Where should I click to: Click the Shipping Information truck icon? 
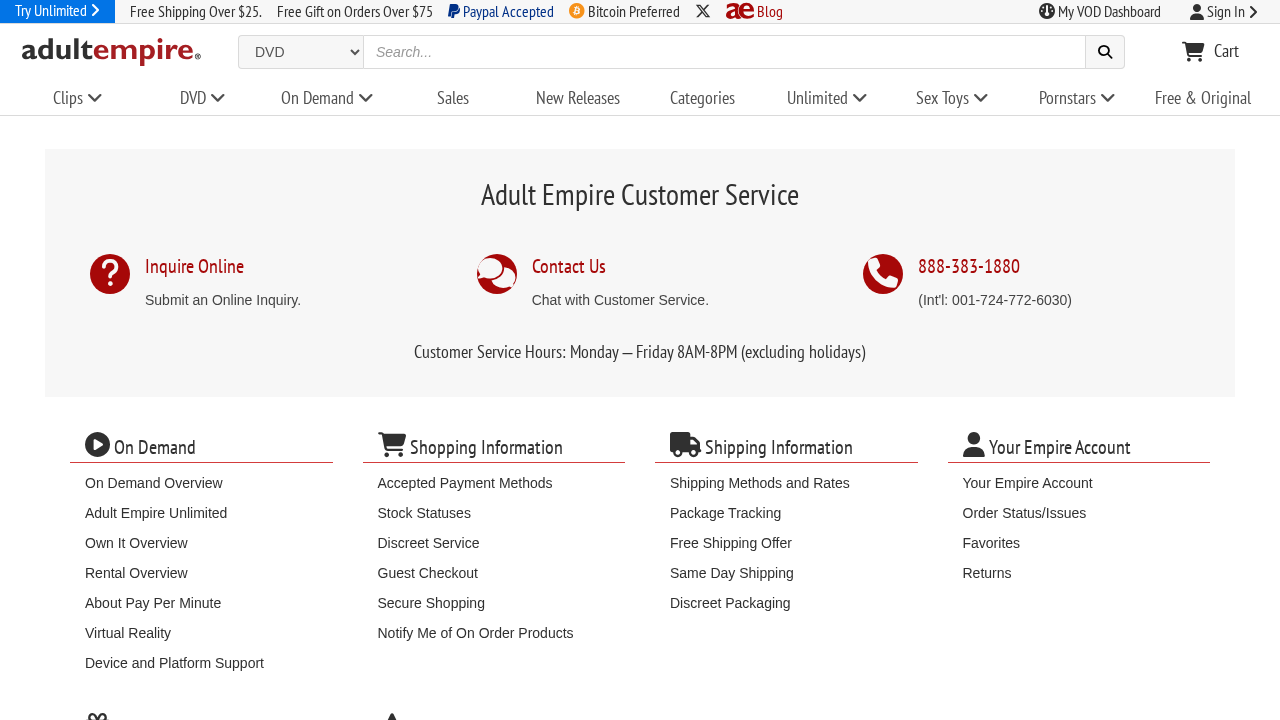point(685,444)
